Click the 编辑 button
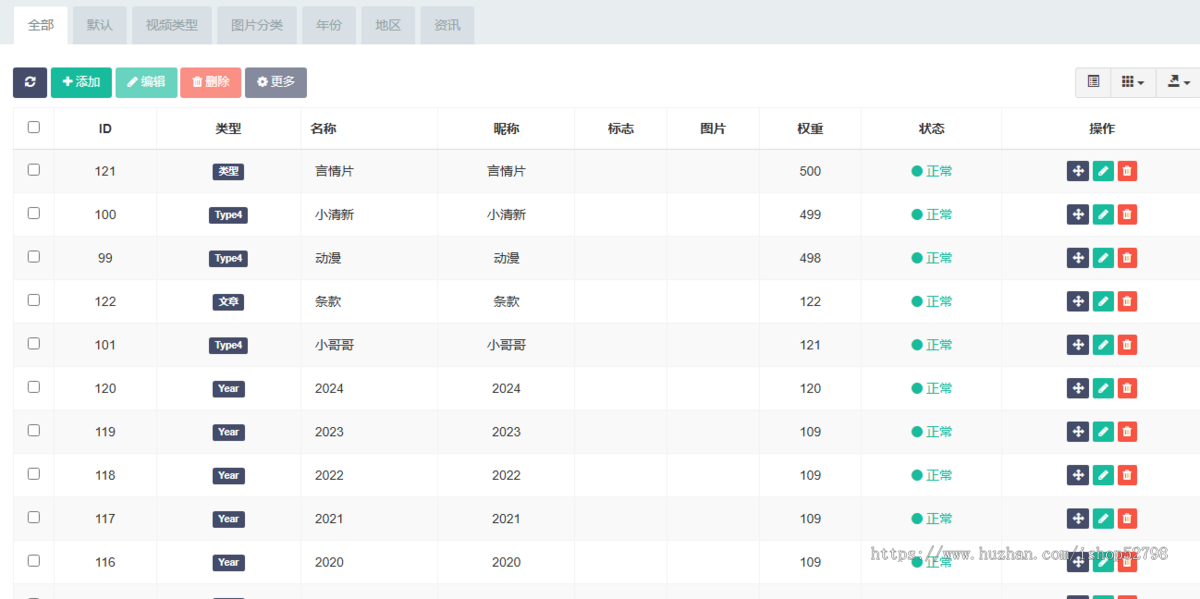This screenshot has height=599, width=1200. [x=146, y=82]
